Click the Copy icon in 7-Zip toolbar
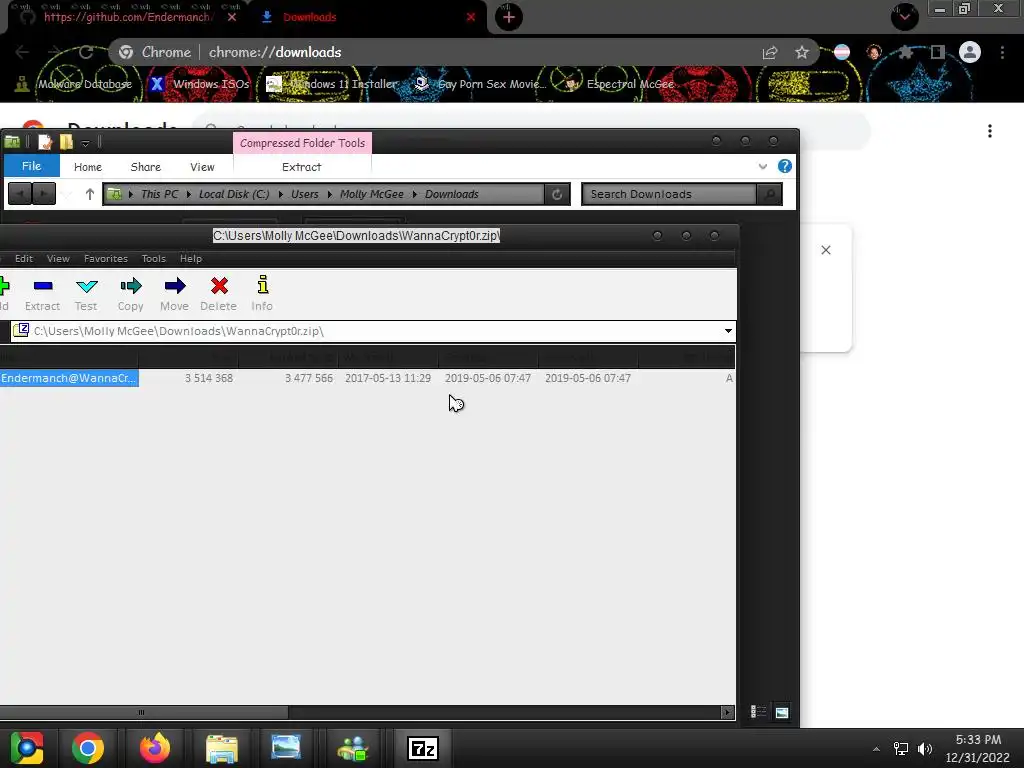This screenshot has height=768, width=1024. pyautogui.click(x=131, y=294)
